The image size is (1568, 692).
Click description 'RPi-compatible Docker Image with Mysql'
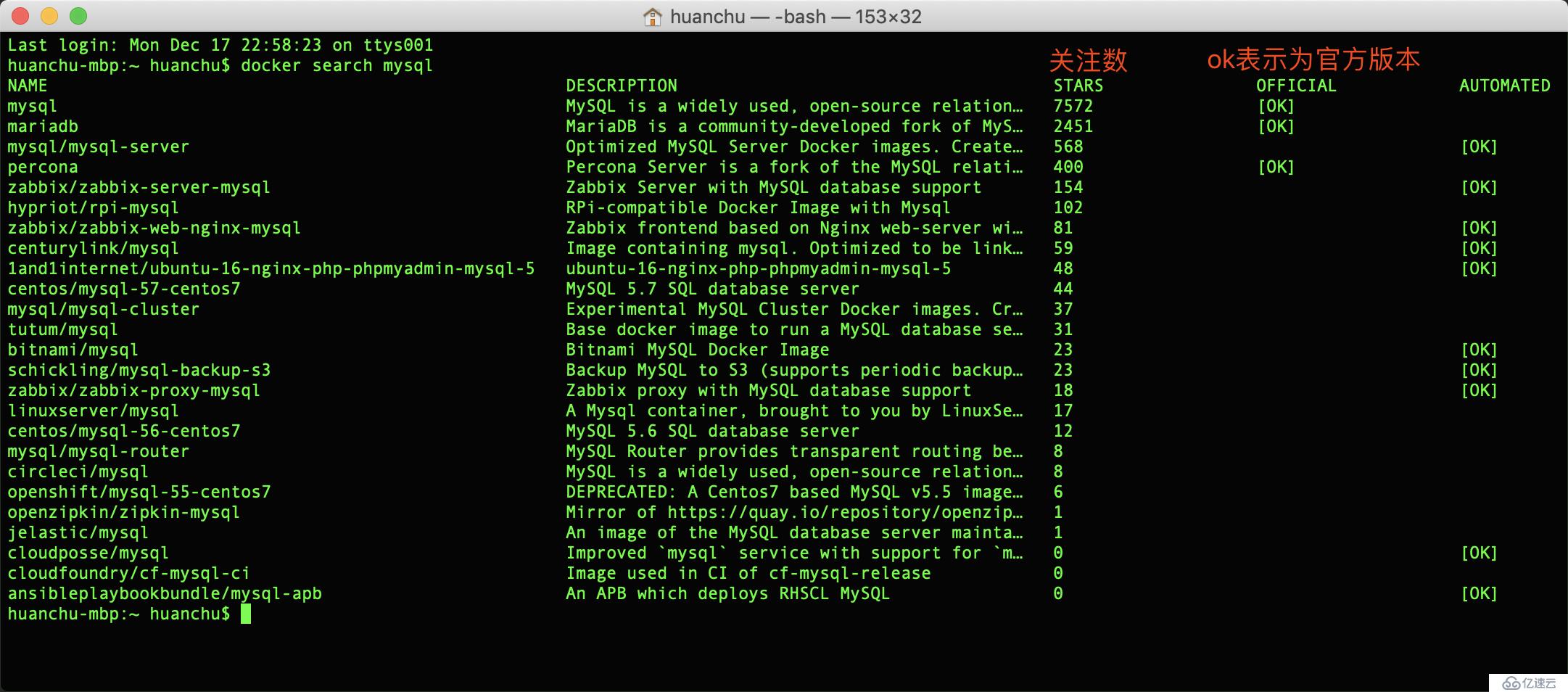coord(759,207)
